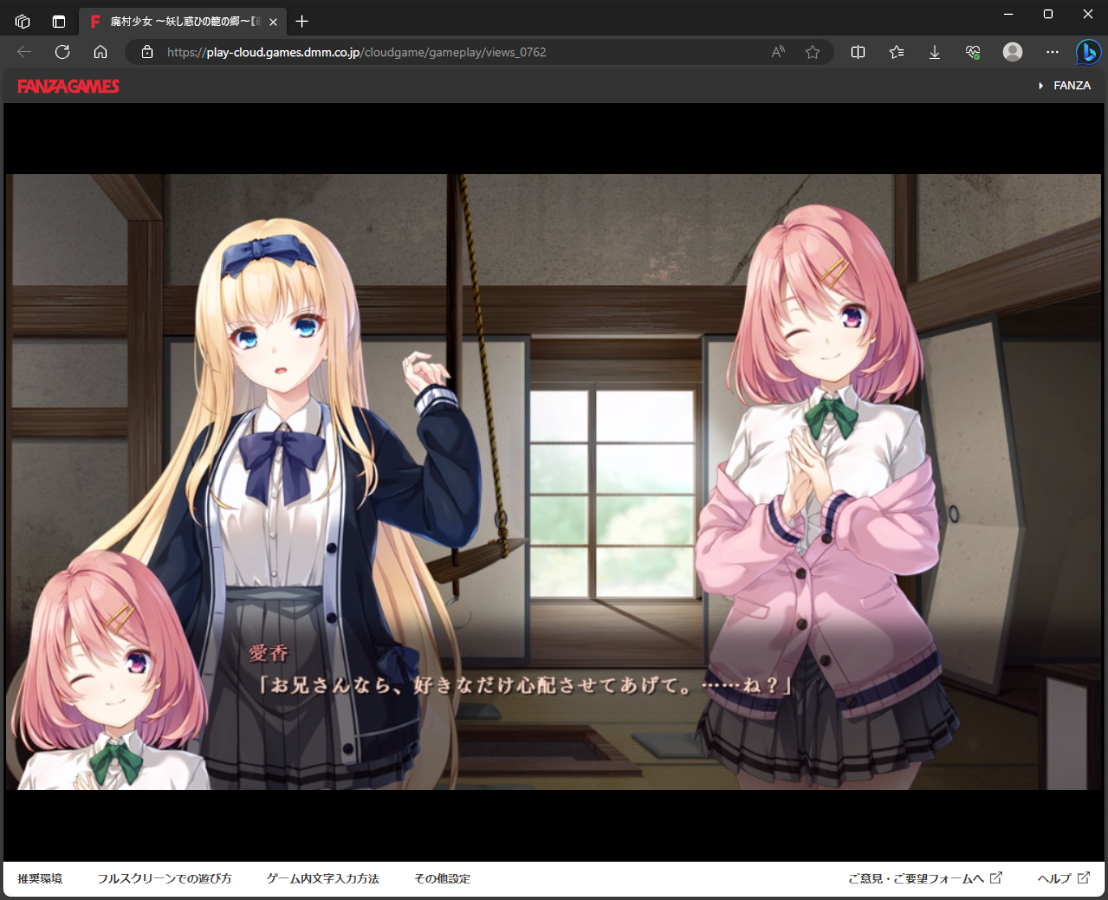
Task: Open a new browser tab
Action: 302,21
